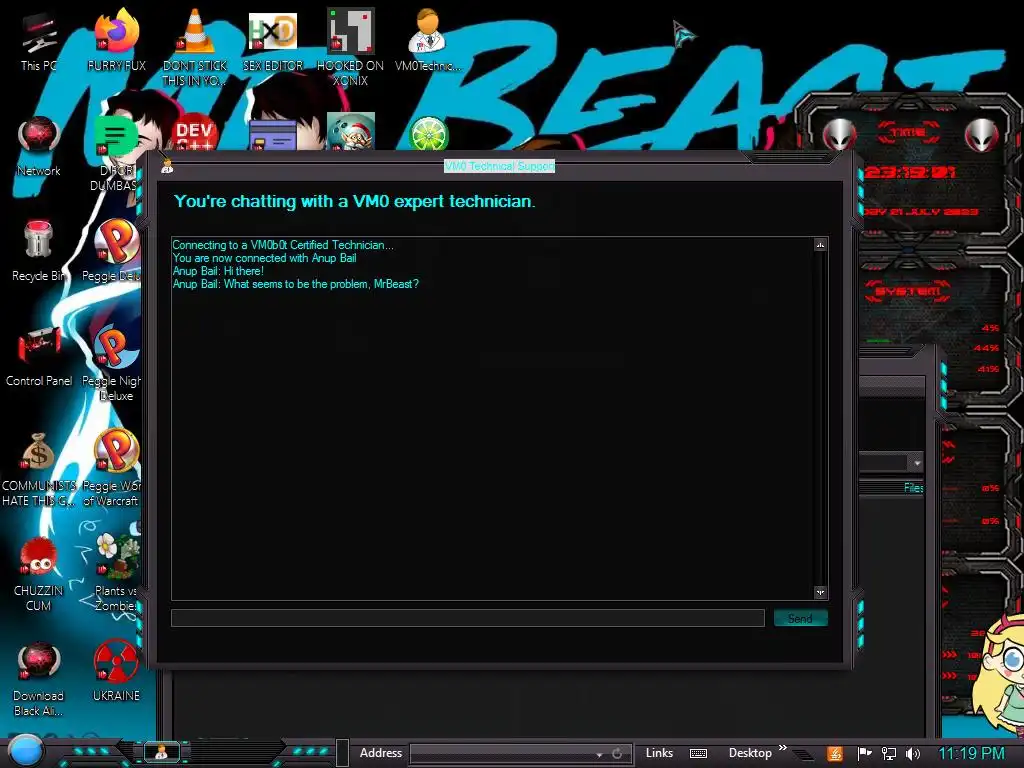Click the chat heading about VM0 expert technician
Viewport: 1024px width, 768px height.
click(x=355, y=201)
